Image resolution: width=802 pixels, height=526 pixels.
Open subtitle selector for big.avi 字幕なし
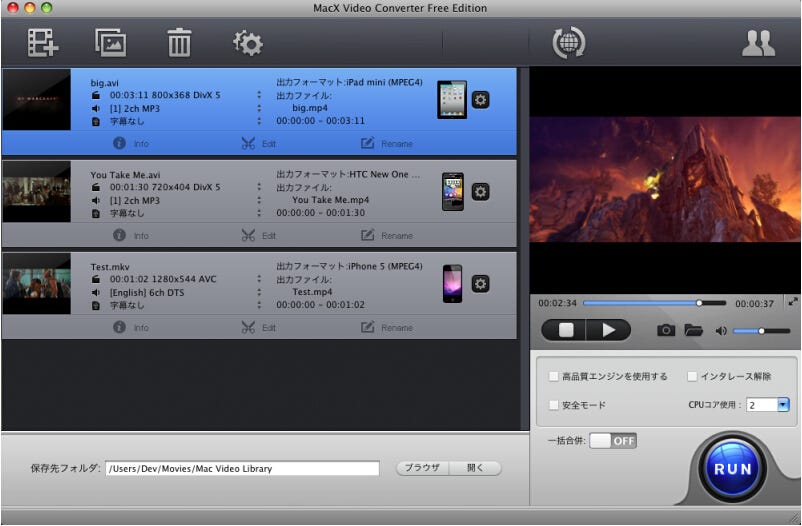[x=259, y=121]
